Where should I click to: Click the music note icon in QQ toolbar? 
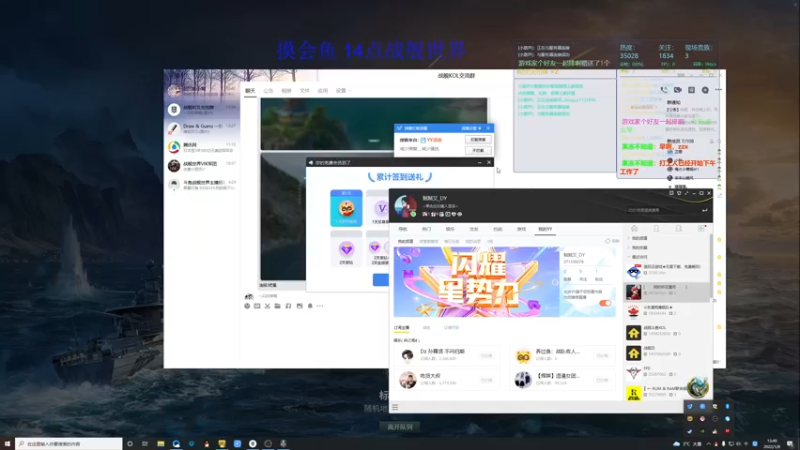point(288,306)
